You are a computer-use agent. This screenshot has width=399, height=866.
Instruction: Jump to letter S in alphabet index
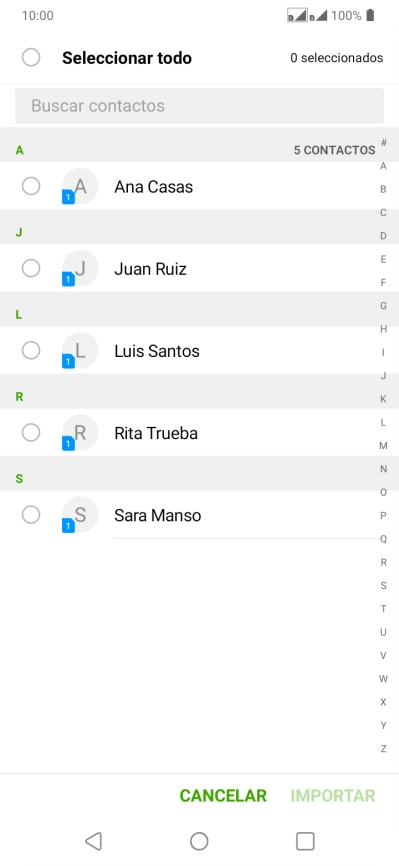tap(383, 585)
